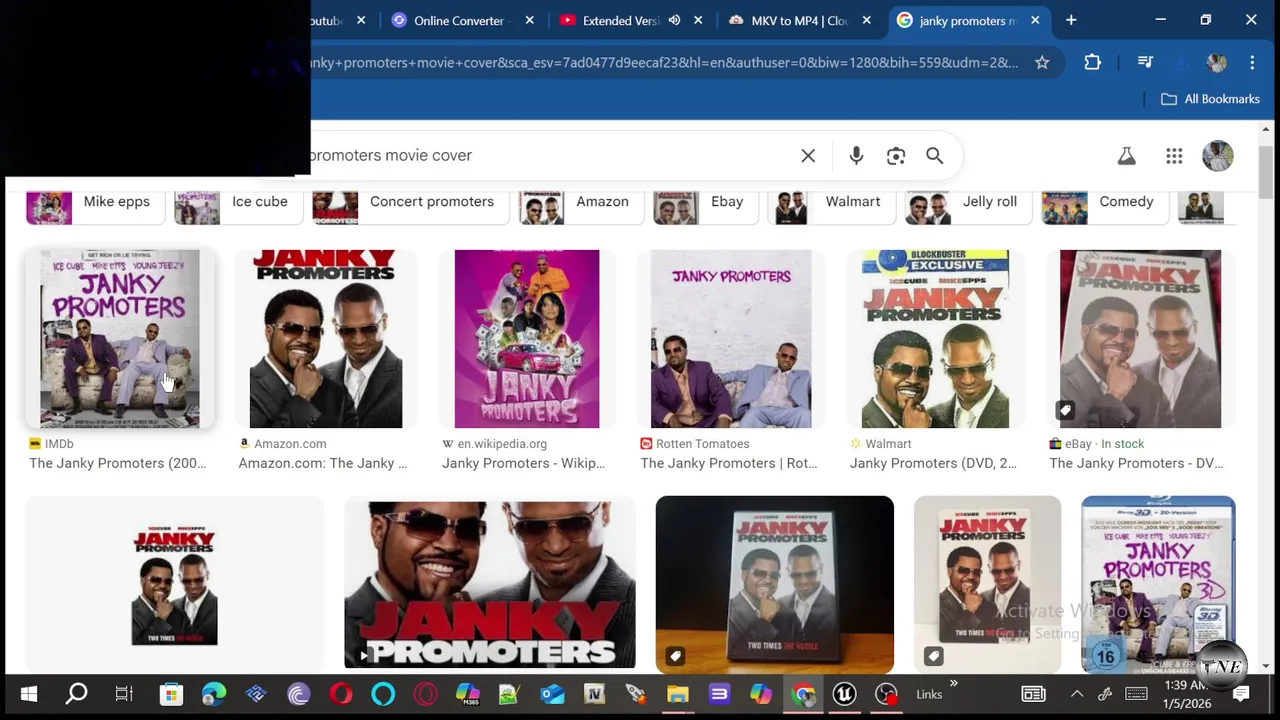Viewport: 1280px width, 720px height.
Task: Open Rotten Tomatoes couch poster thumbnail
Action: click(x=731, y=339)
